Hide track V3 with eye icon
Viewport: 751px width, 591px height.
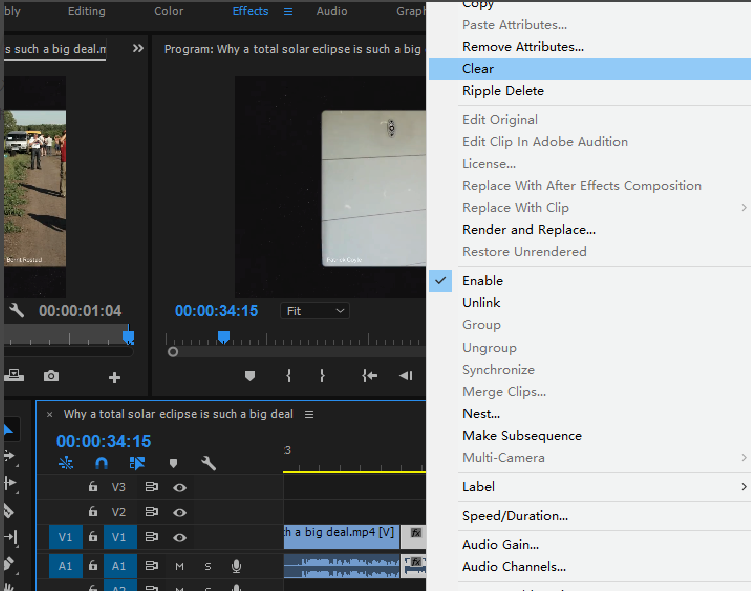(180, 487)
